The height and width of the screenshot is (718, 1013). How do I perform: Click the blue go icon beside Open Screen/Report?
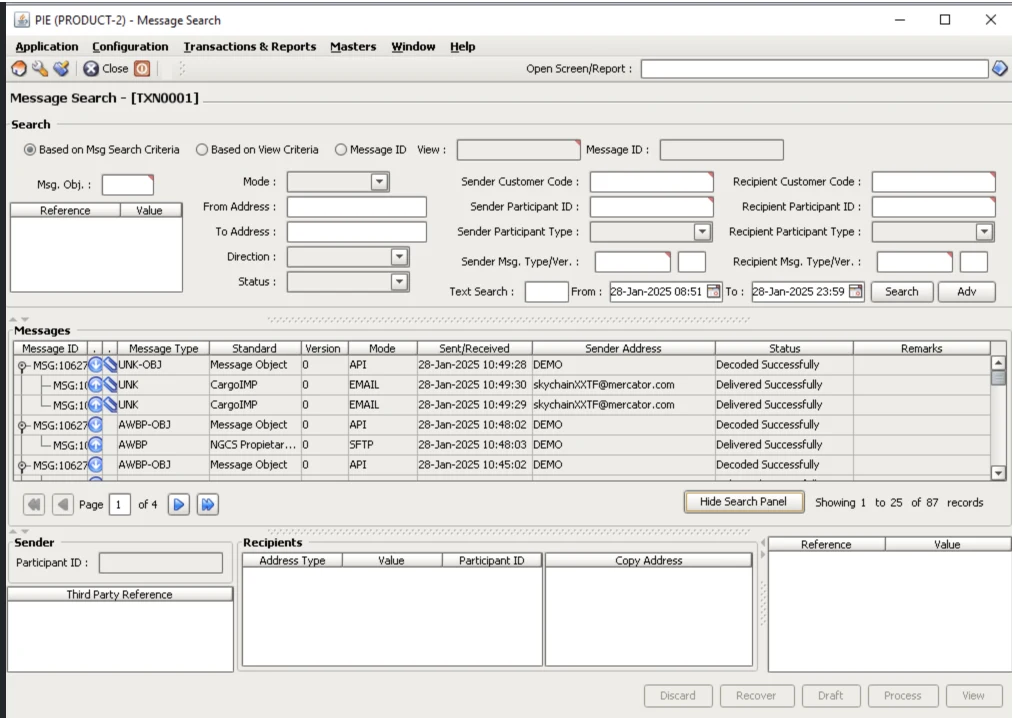click(999, 69)
